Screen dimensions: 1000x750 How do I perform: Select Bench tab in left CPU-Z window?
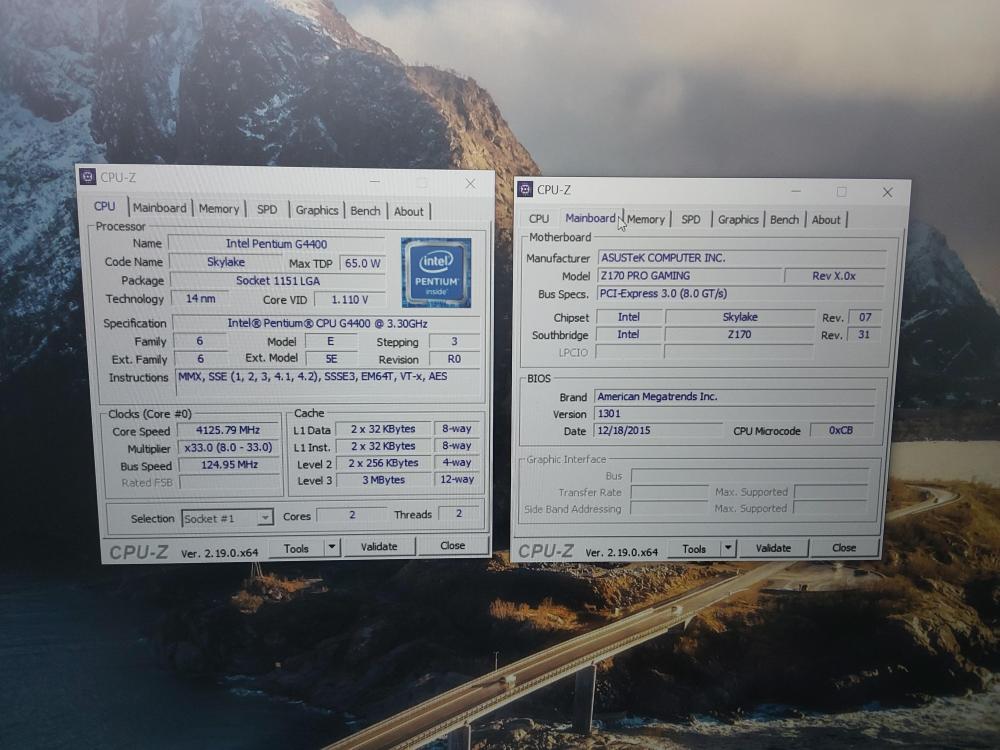click(365, 210)
